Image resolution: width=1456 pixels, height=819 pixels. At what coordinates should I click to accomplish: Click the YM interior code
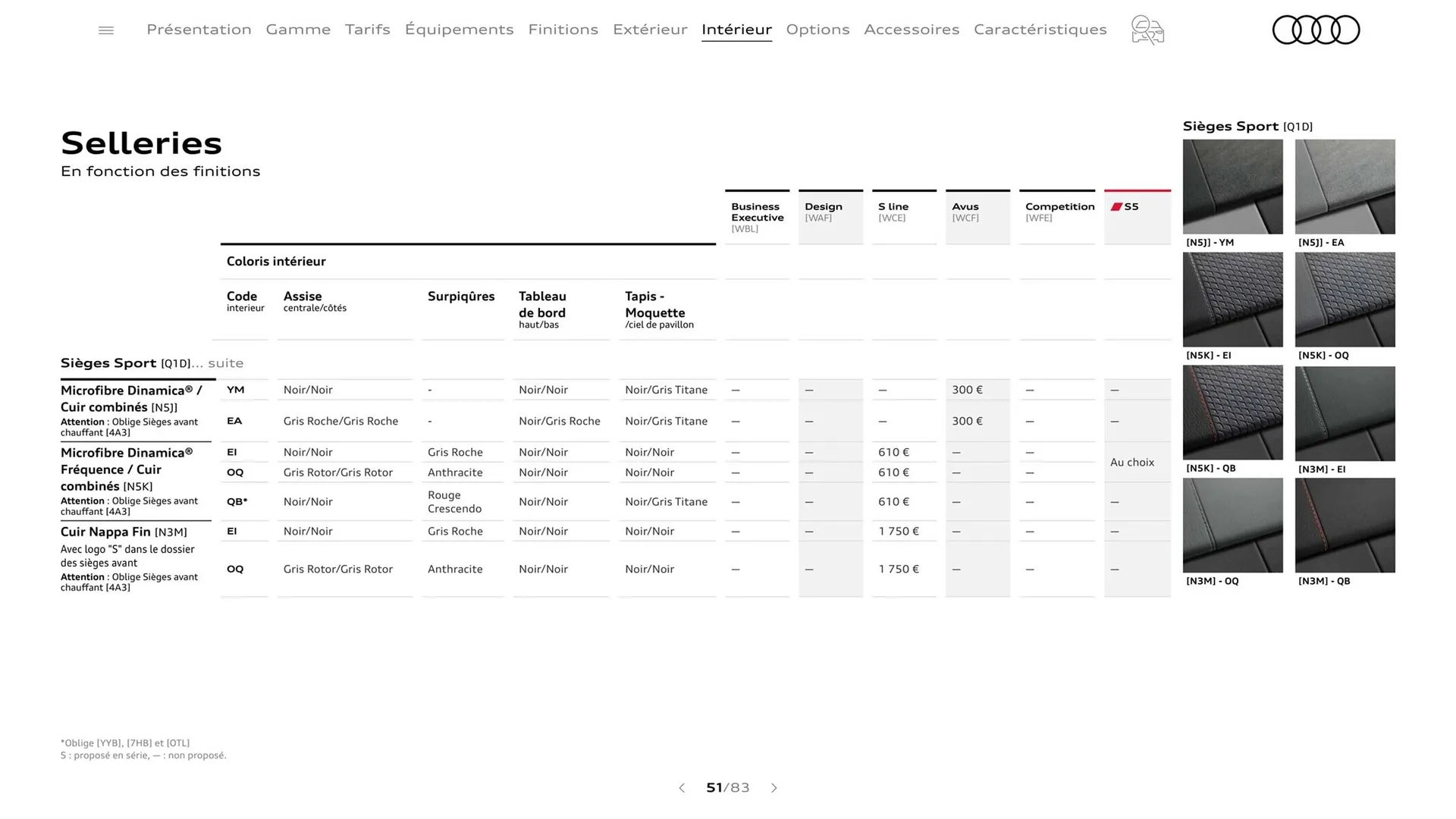click(x=235, y=390)
